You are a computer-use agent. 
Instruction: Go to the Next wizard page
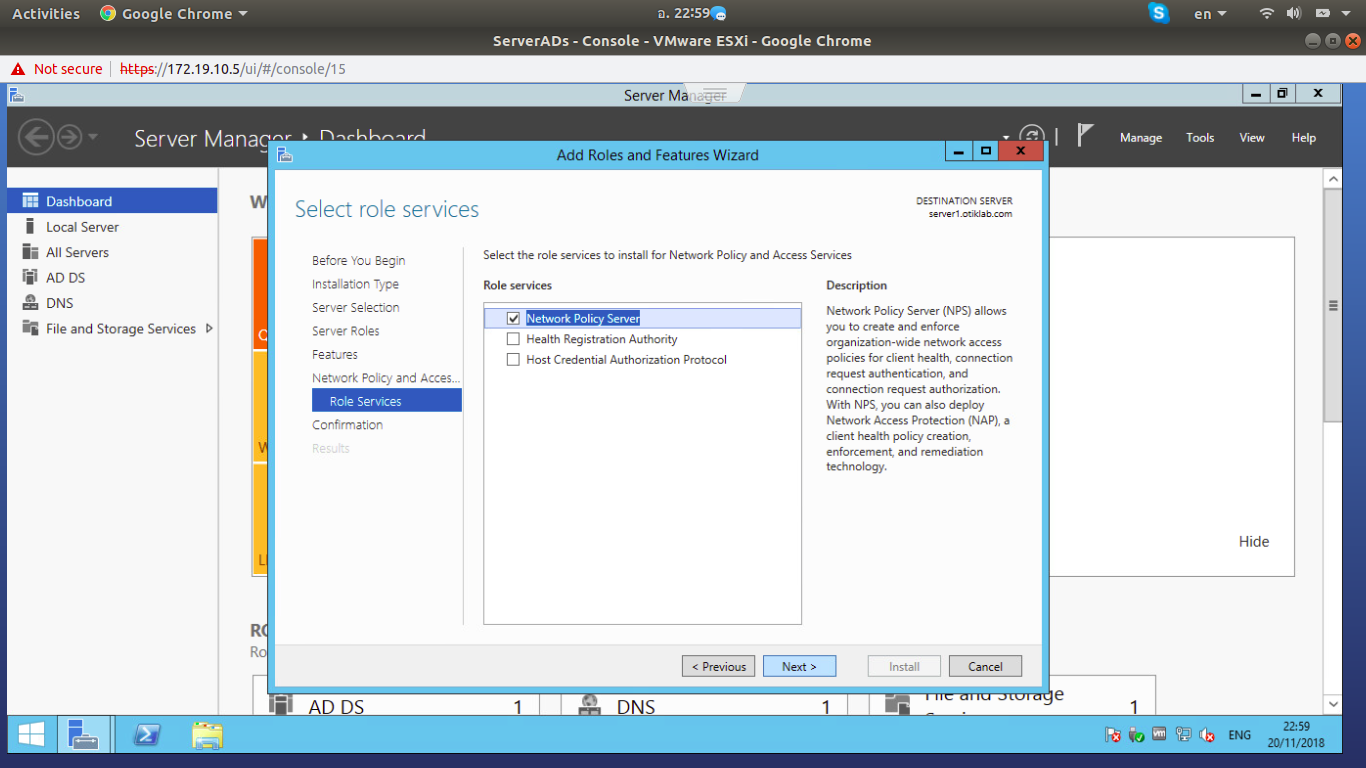click(799, 666)
